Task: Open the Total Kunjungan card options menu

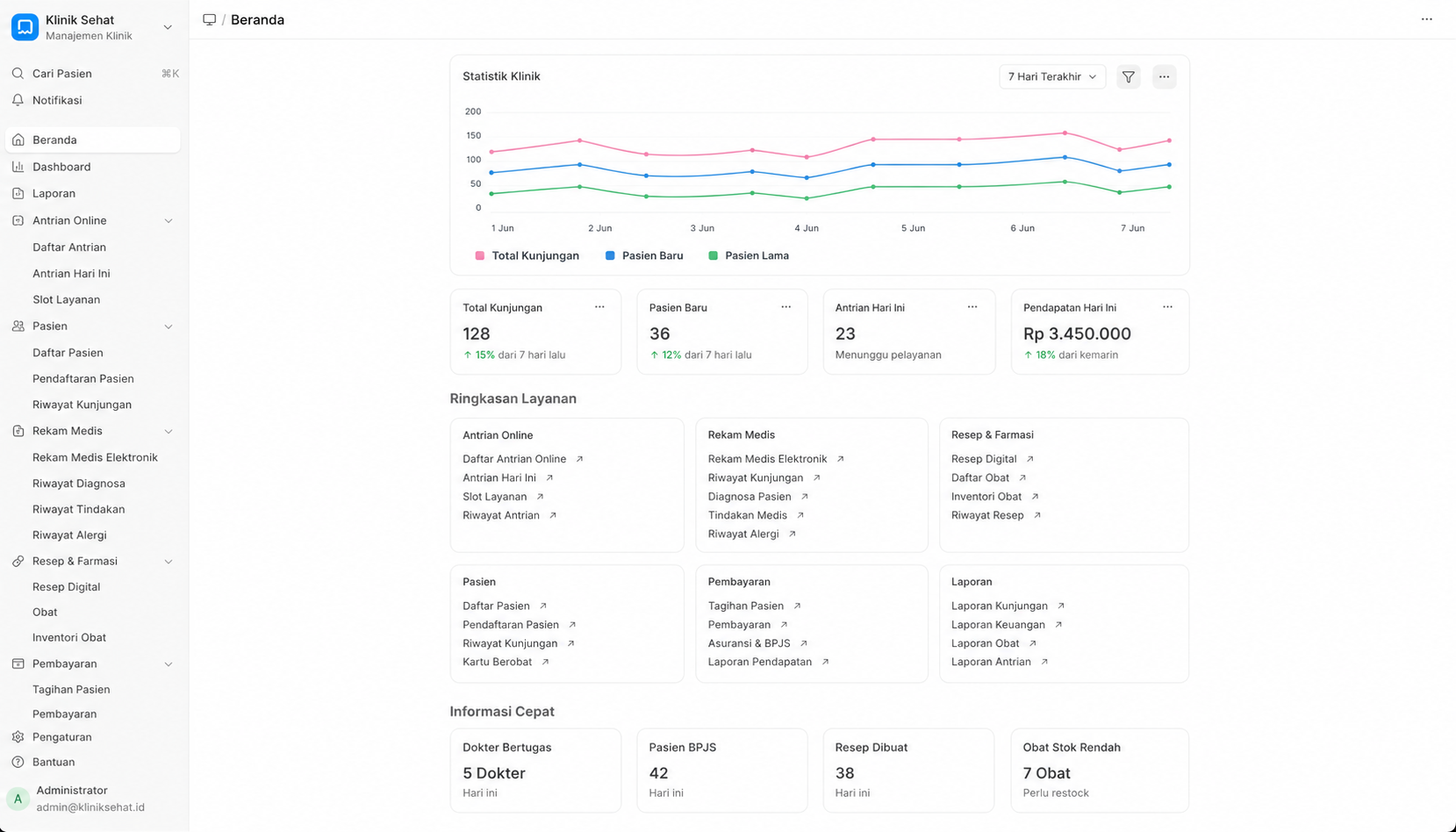Action: 599,307
